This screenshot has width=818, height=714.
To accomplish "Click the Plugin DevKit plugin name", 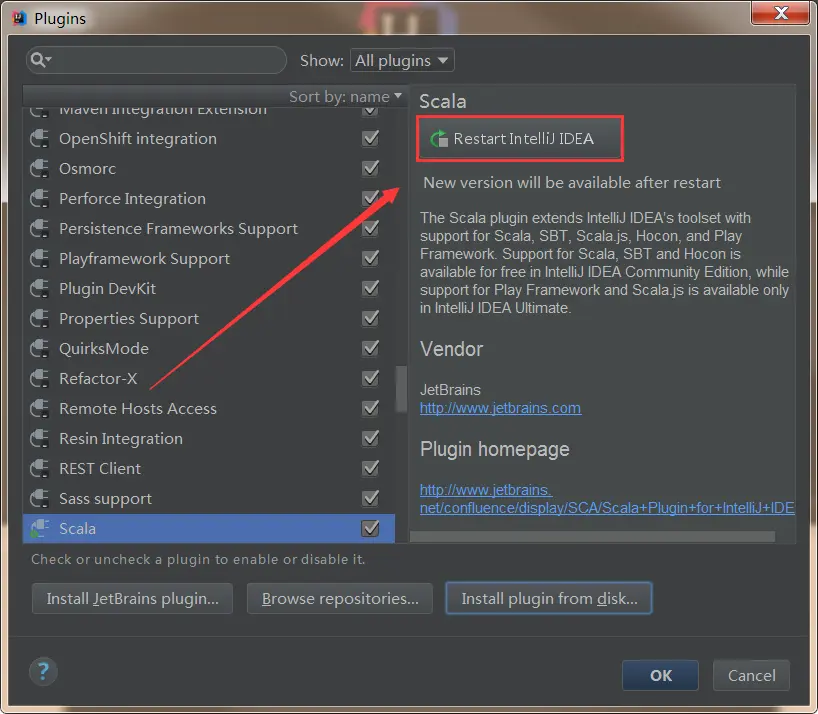I will (107, 288).
